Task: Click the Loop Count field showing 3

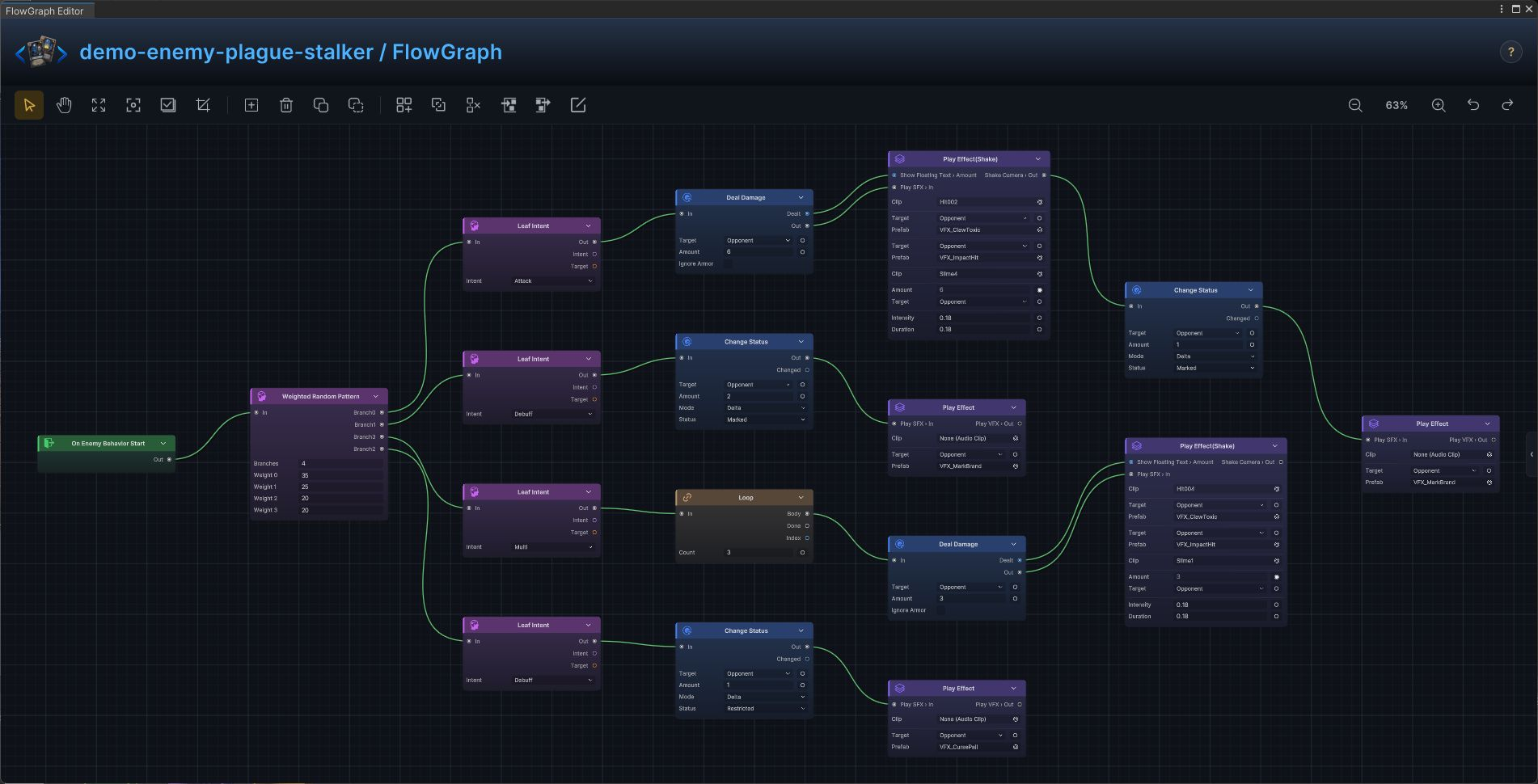Action: click(x=760, y=553)
